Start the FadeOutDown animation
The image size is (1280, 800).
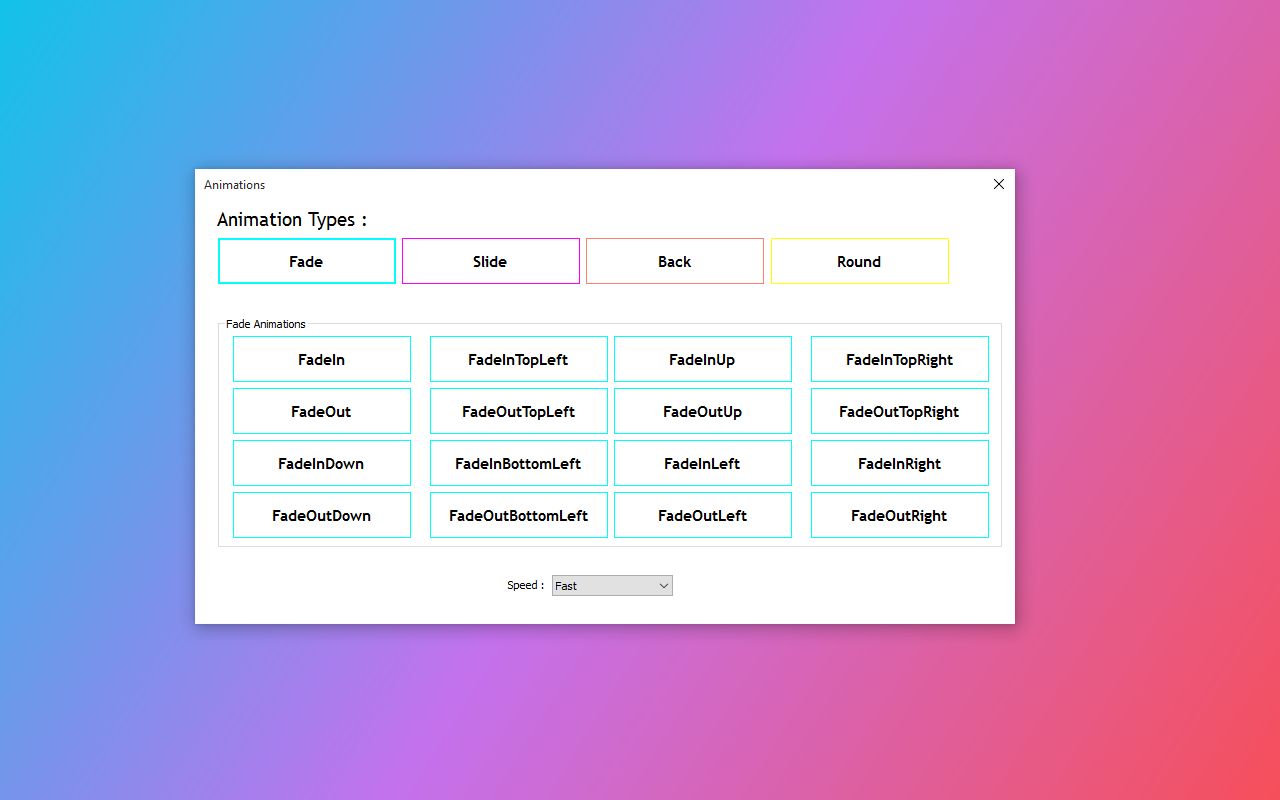(x=322, y=515)
